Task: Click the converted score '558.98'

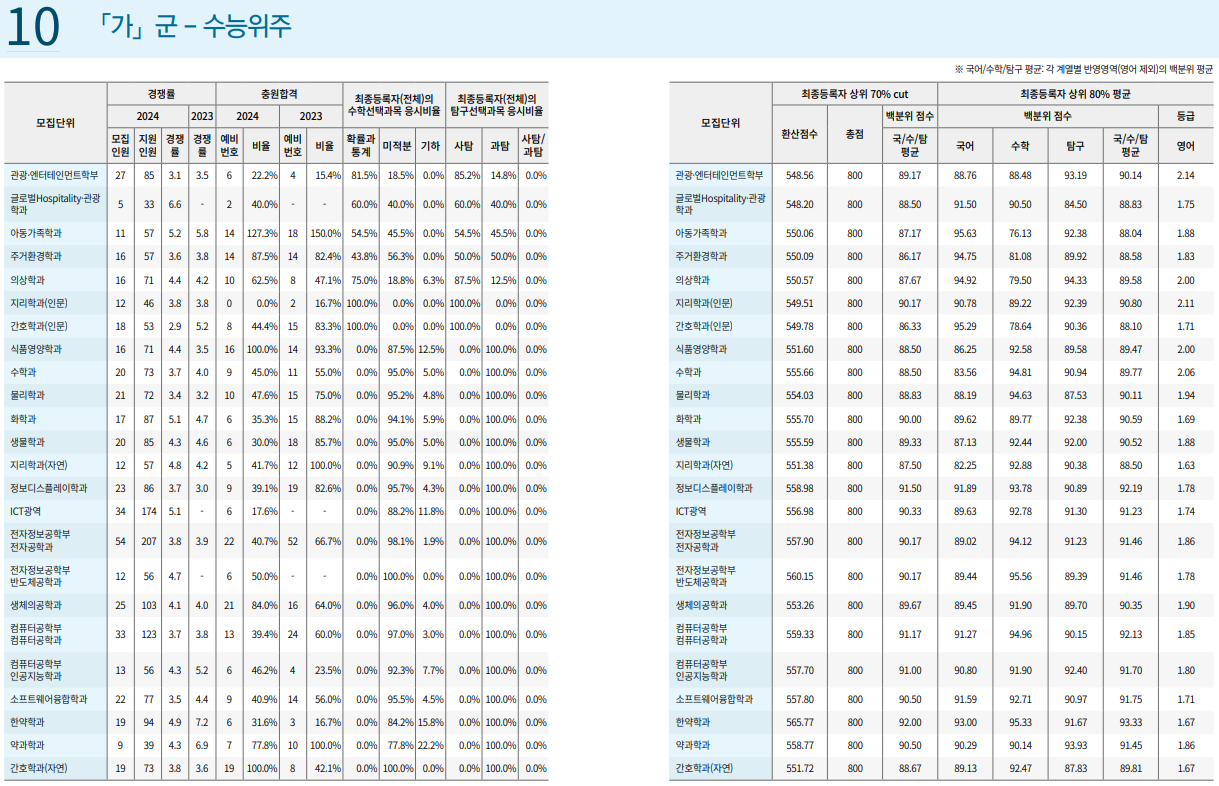Action: point(799,488)
